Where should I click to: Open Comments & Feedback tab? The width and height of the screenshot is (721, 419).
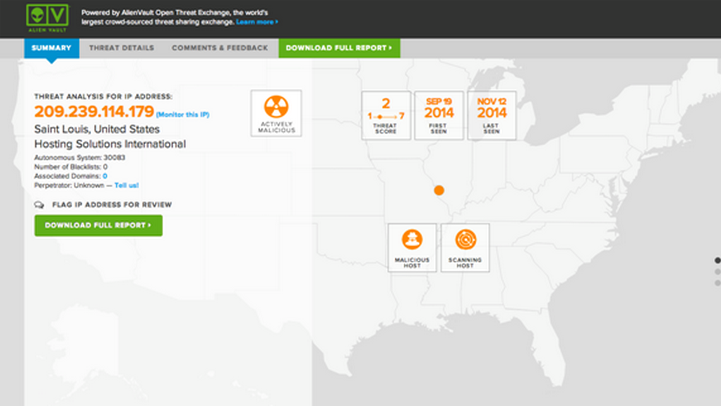(220, 48)
